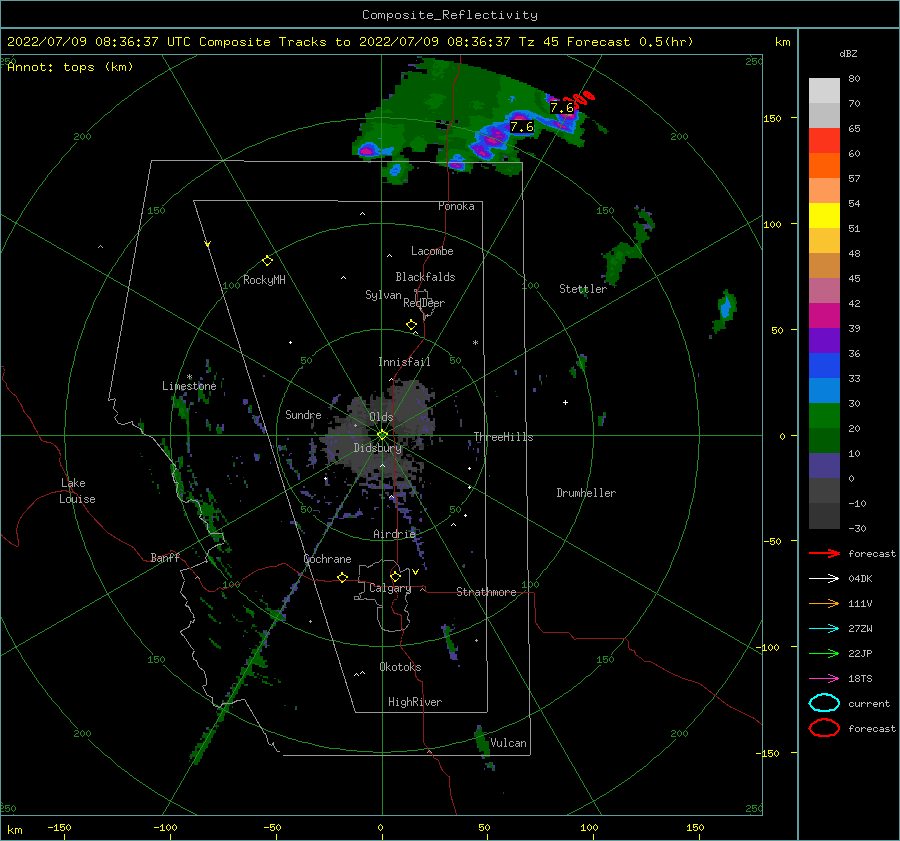Select the Limestone label
Image resolution: width=900 pixels, height=841 pixels.
coord(189,386)
